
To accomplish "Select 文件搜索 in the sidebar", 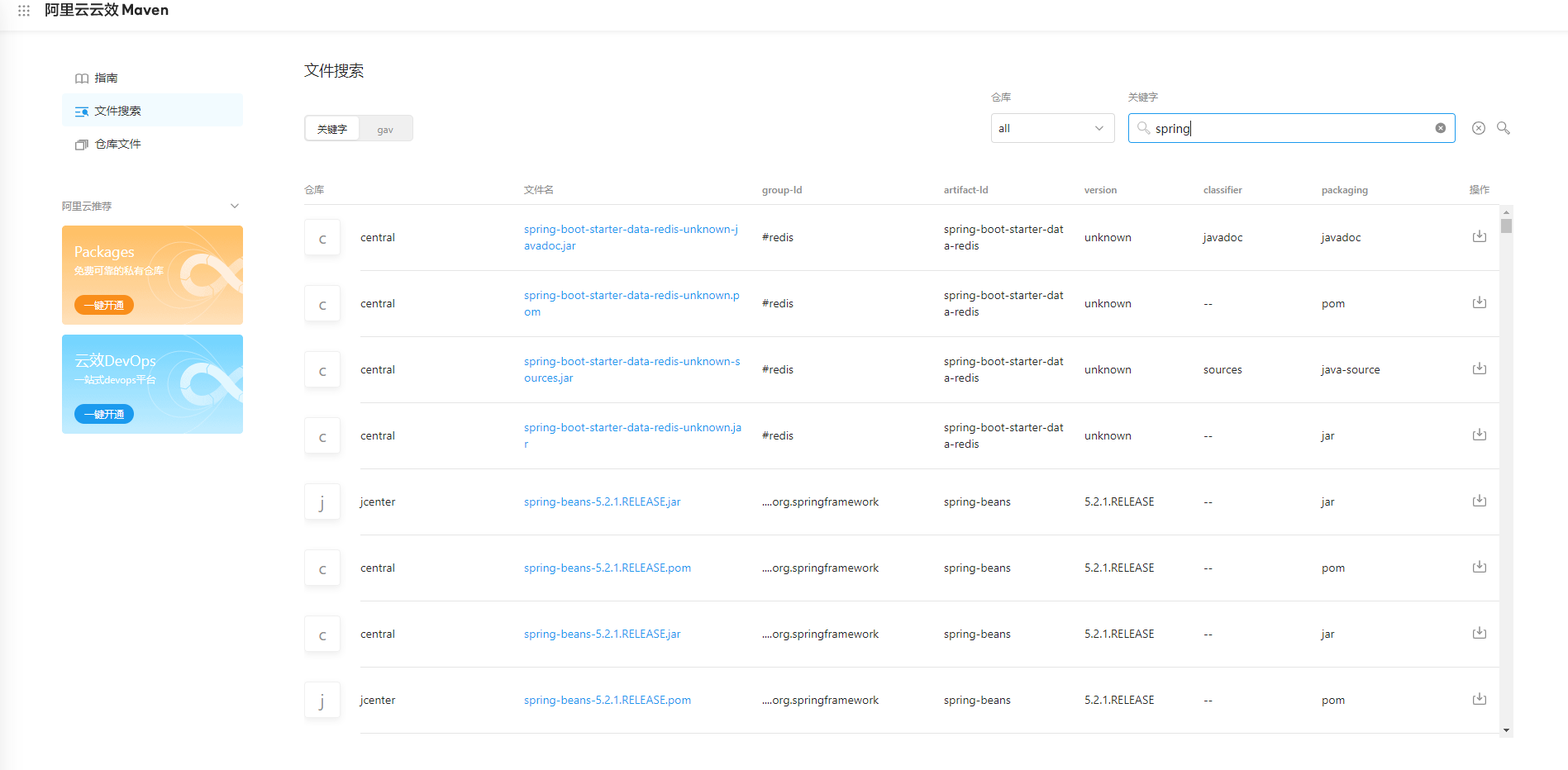I will click(152, 111).
